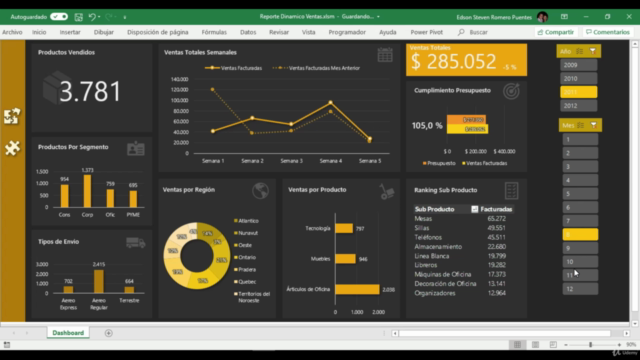
Task: Select the Programador tab
Action: click(x=347, y=32)
